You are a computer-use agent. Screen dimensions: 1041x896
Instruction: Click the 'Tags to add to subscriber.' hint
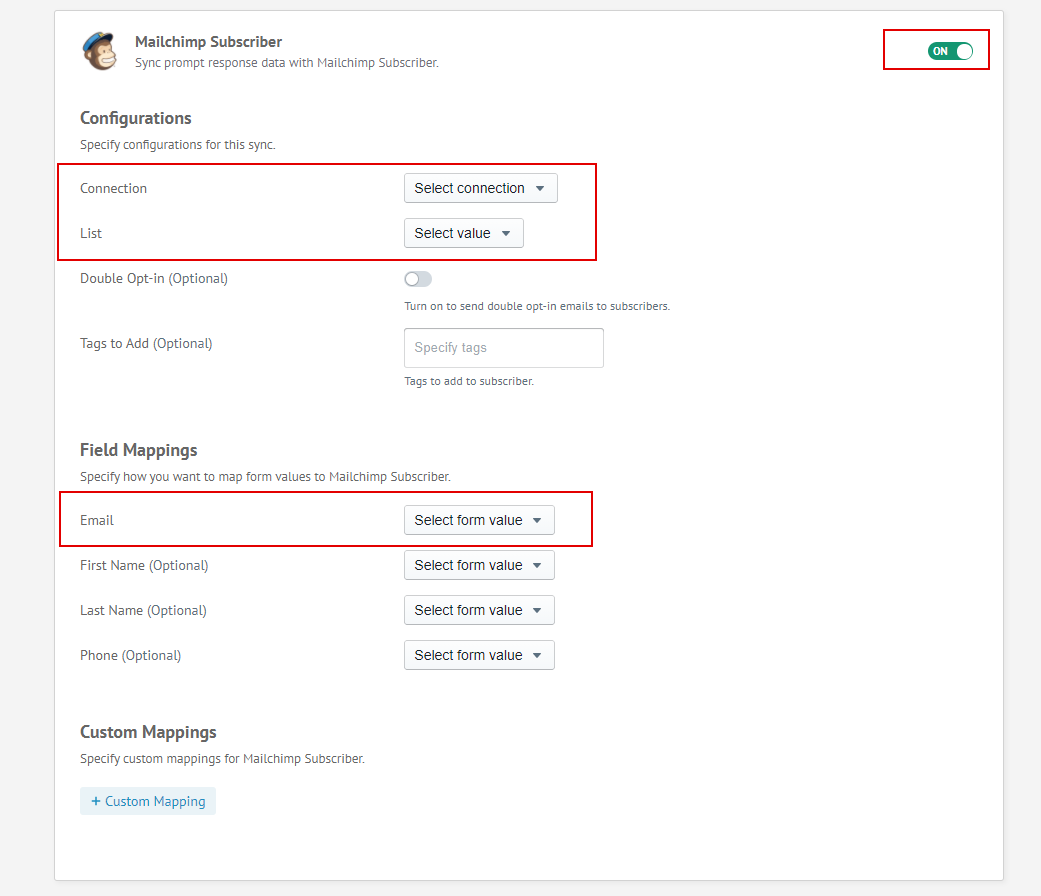(x=469, y=382)
